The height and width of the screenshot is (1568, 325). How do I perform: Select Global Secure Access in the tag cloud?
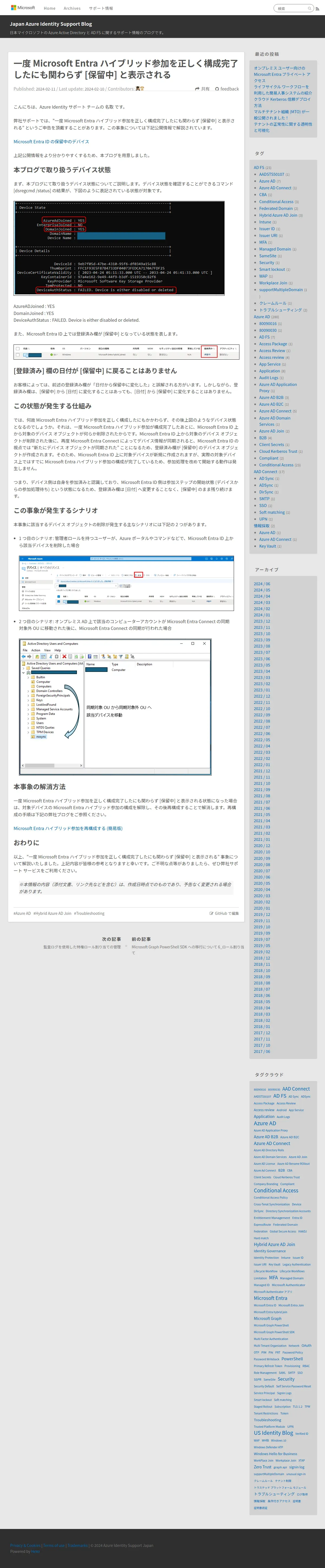[x=282, y=1231]
